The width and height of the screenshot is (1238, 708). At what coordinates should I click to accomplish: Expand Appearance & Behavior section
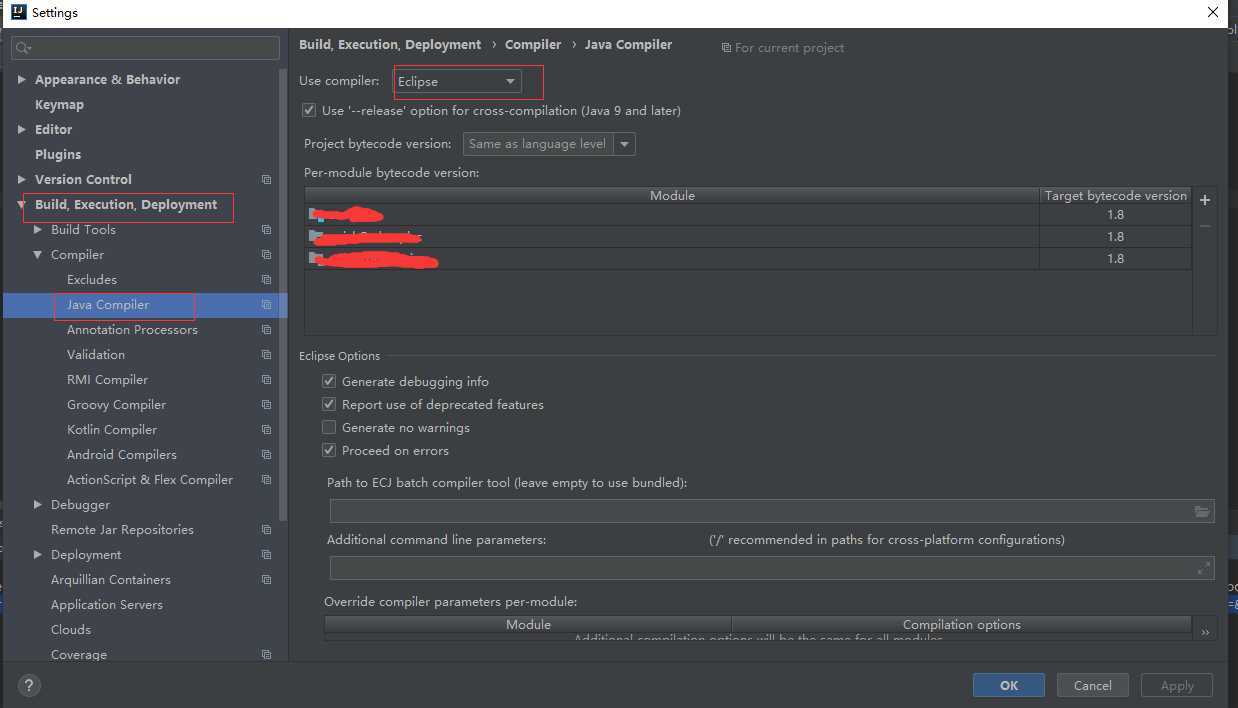pos(22,80)
